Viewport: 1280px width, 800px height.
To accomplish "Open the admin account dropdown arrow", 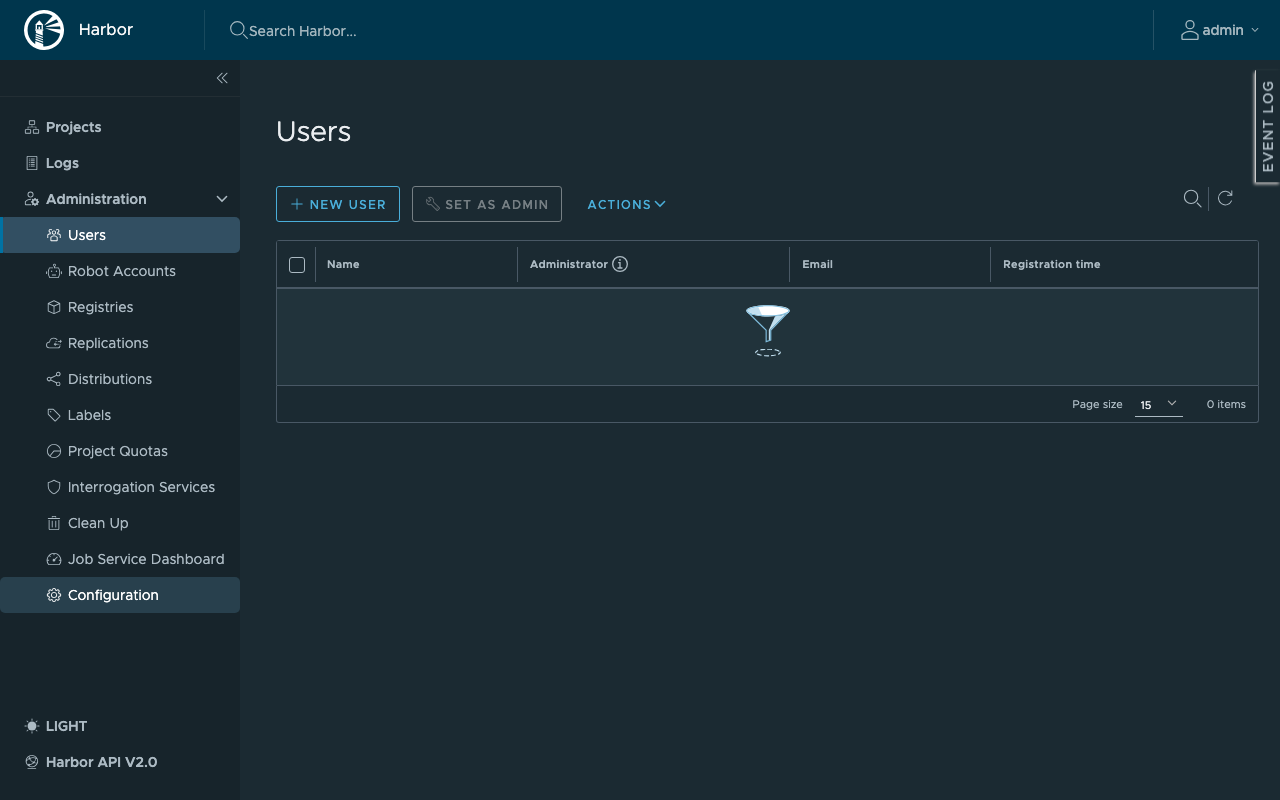I will pyautogui.click(x=1254, y=31).
